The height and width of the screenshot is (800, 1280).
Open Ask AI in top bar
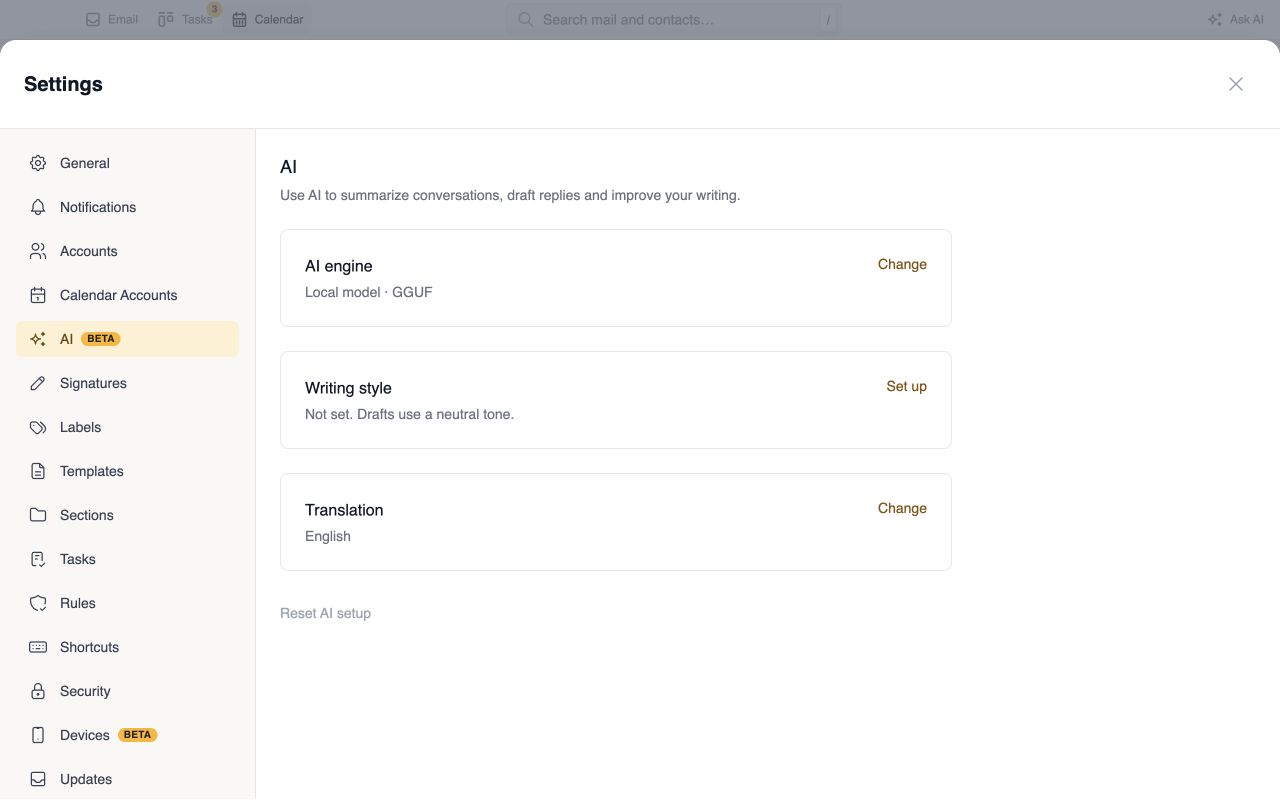coord(1236,19)
